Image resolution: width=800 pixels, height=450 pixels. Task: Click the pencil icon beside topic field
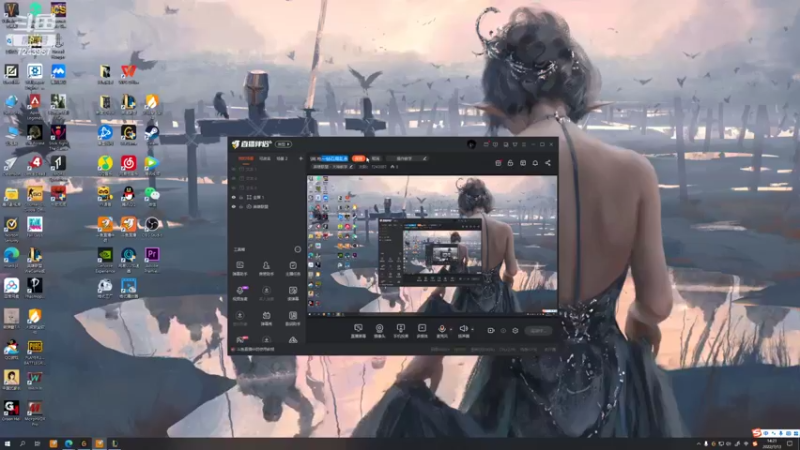(424, 159)
